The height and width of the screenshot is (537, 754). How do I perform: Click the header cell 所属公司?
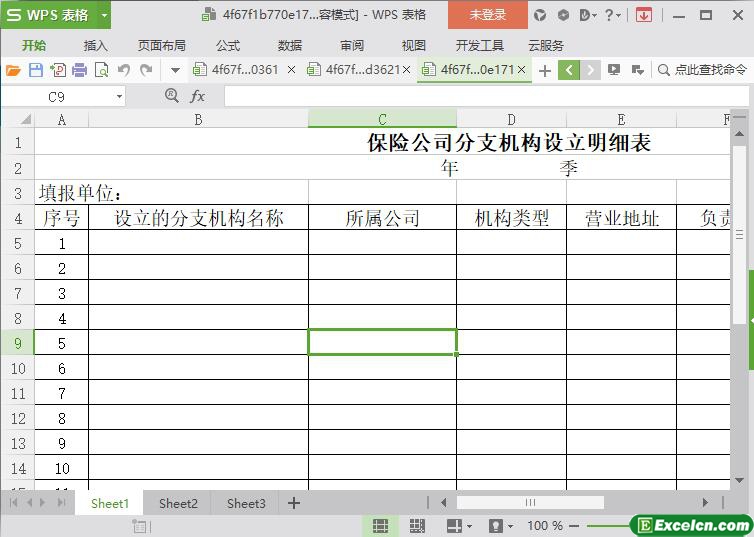382,218
